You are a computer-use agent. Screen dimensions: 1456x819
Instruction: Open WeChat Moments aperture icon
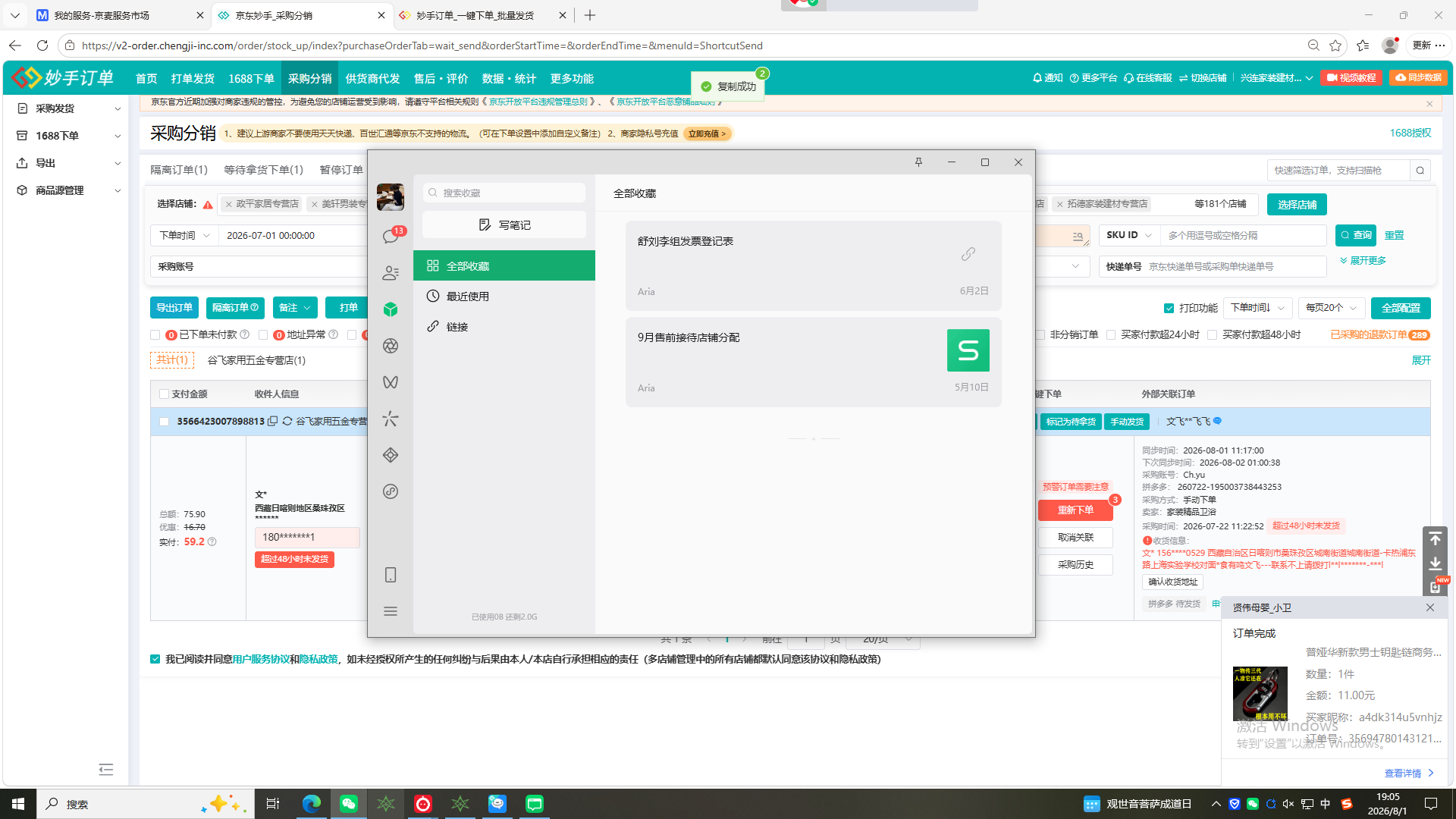point(391,346)
